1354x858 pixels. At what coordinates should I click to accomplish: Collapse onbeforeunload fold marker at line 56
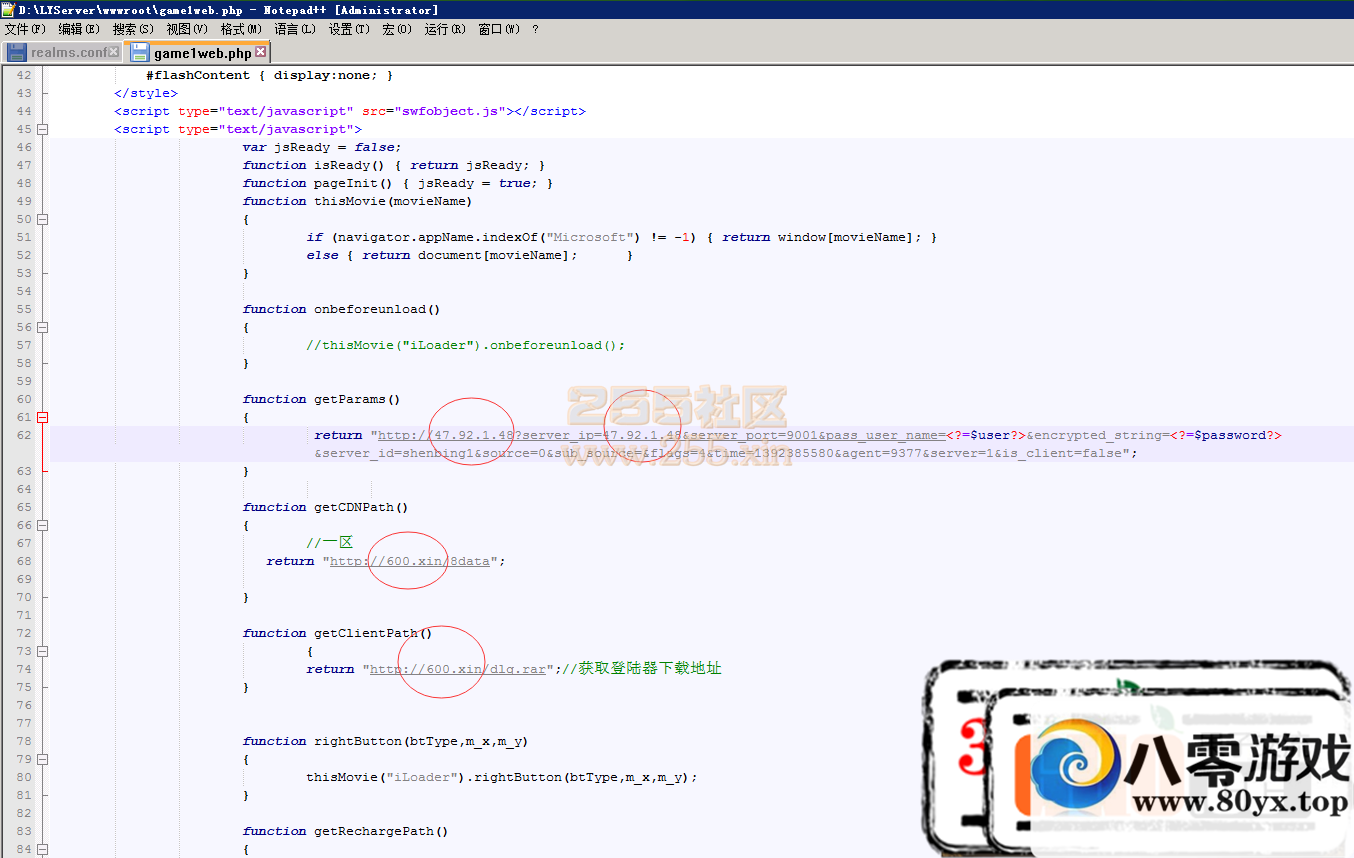43,327
